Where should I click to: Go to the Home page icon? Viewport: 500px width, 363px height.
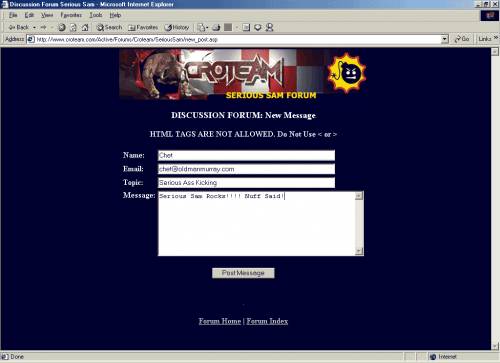pos(85,27)
